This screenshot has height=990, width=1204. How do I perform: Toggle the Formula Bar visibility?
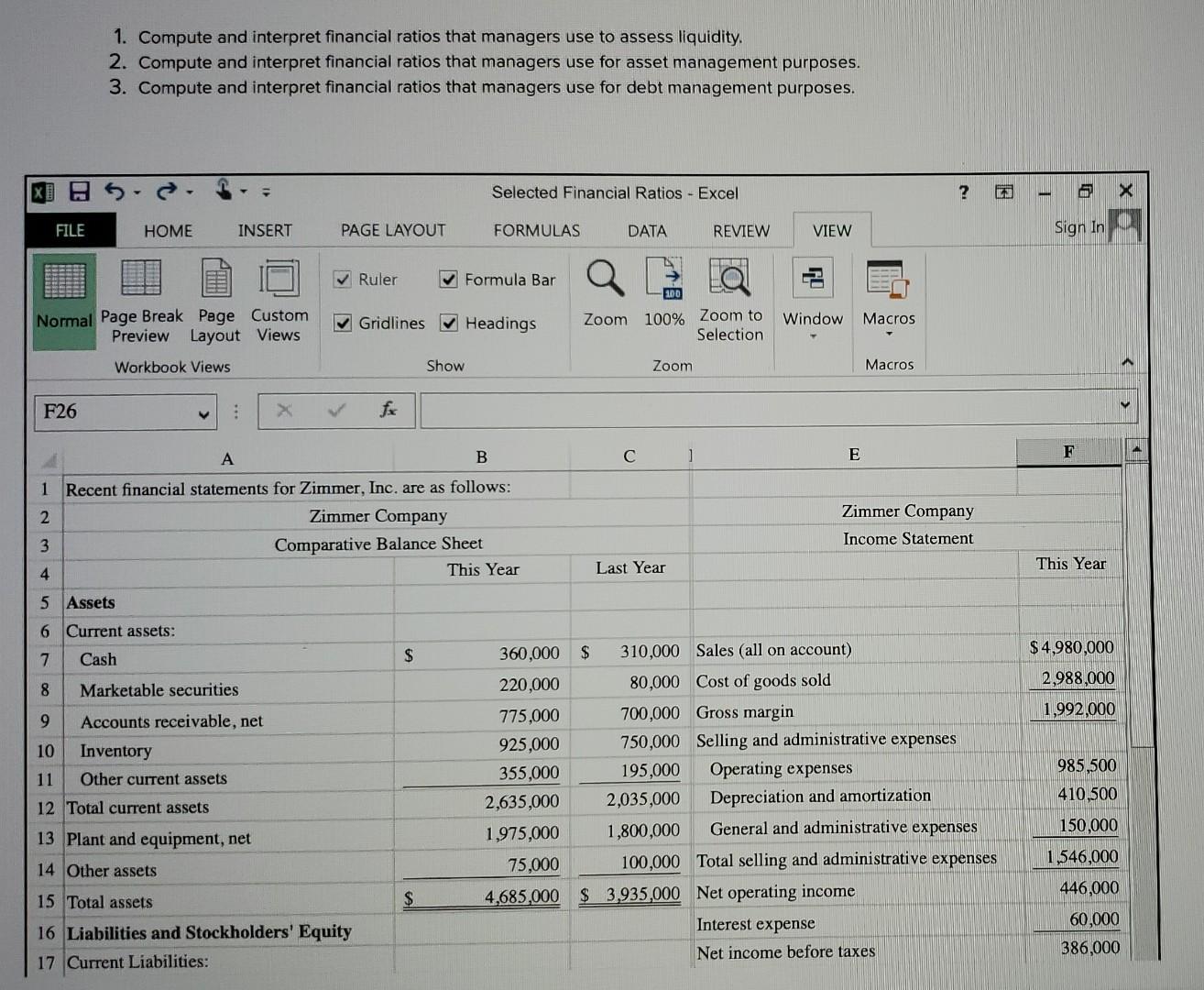click(x=448, y=280)
